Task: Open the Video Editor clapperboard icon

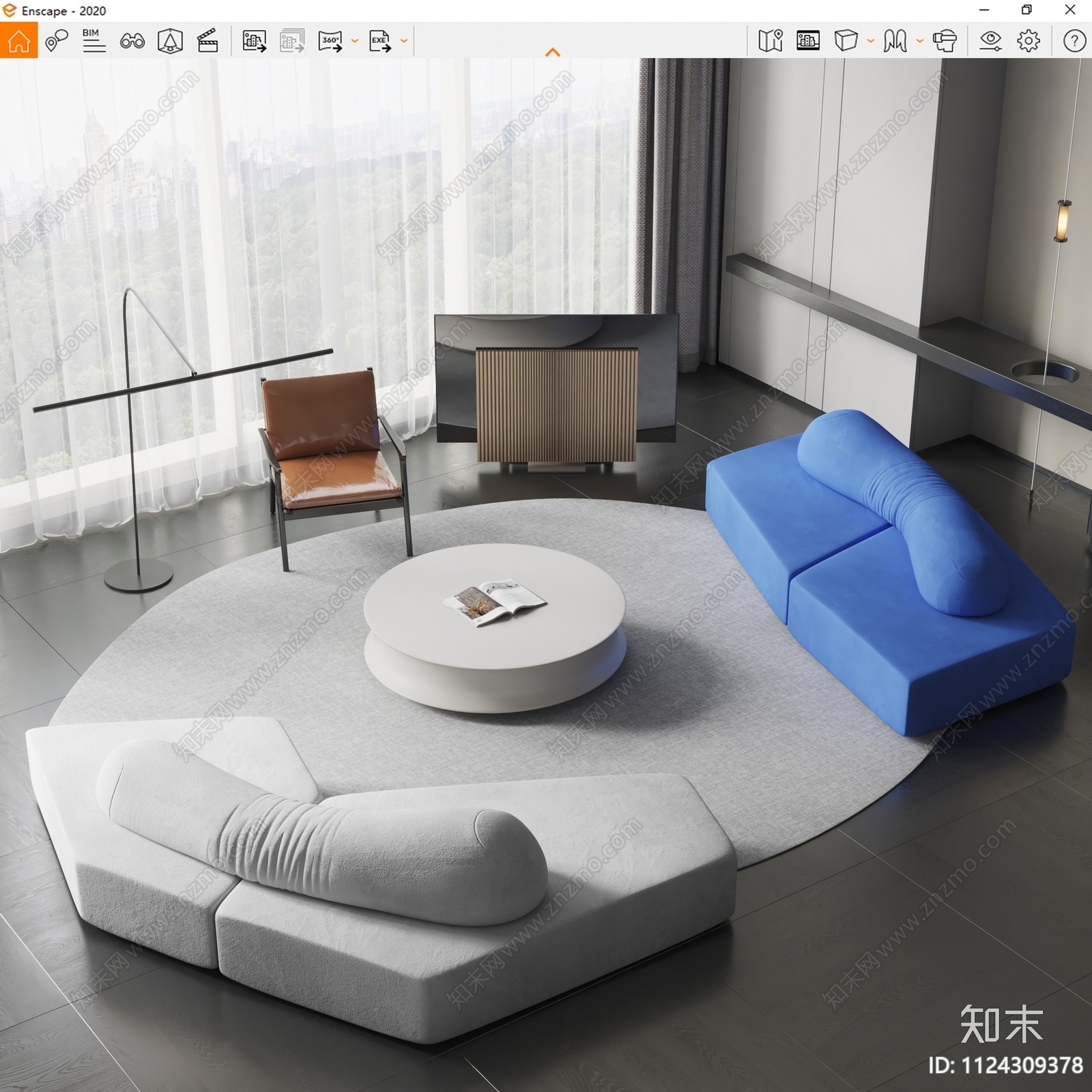Action: point(207,41)
